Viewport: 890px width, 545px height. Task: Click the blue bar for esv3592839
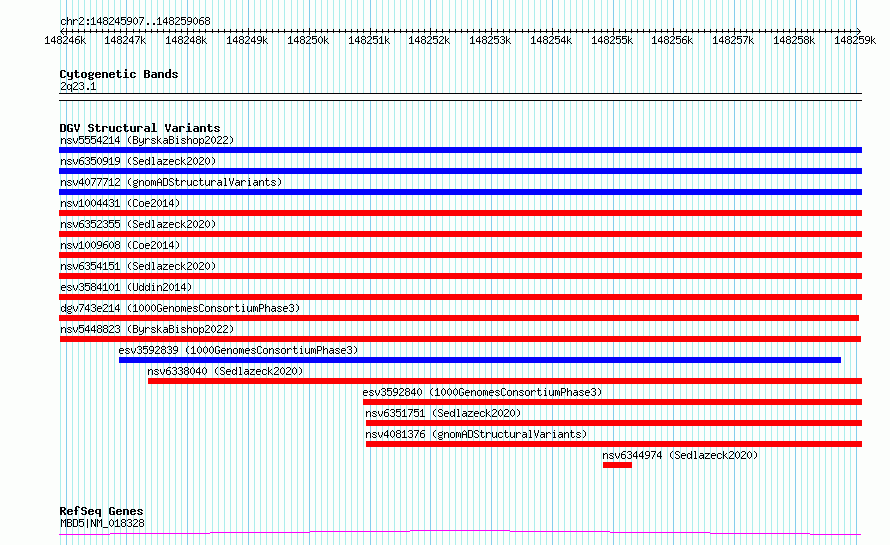(x=480, y=360)
